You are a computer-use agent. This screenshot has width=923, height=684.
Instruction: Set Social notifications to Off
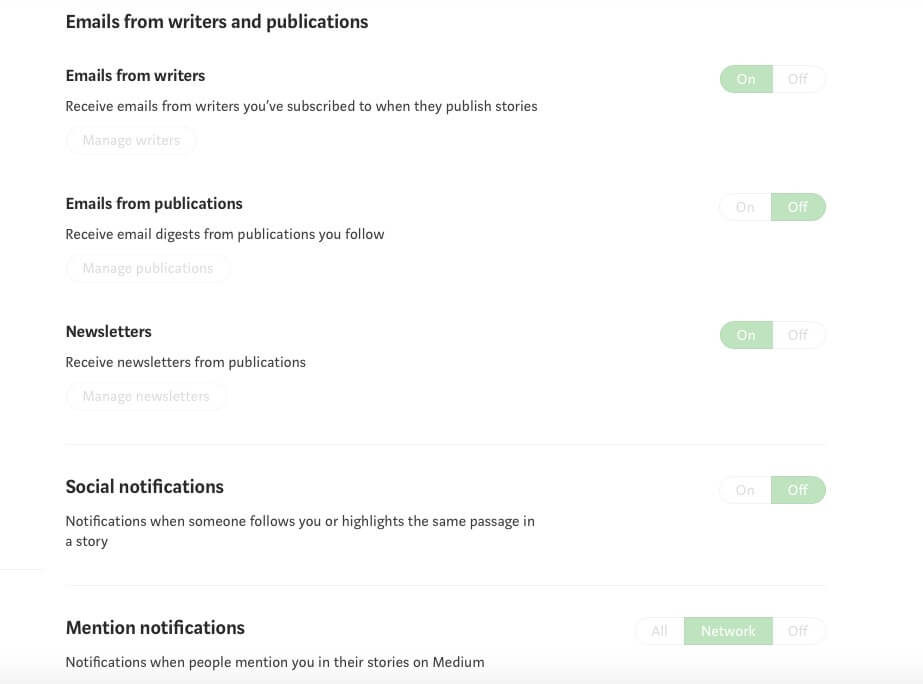click(798, 490)
